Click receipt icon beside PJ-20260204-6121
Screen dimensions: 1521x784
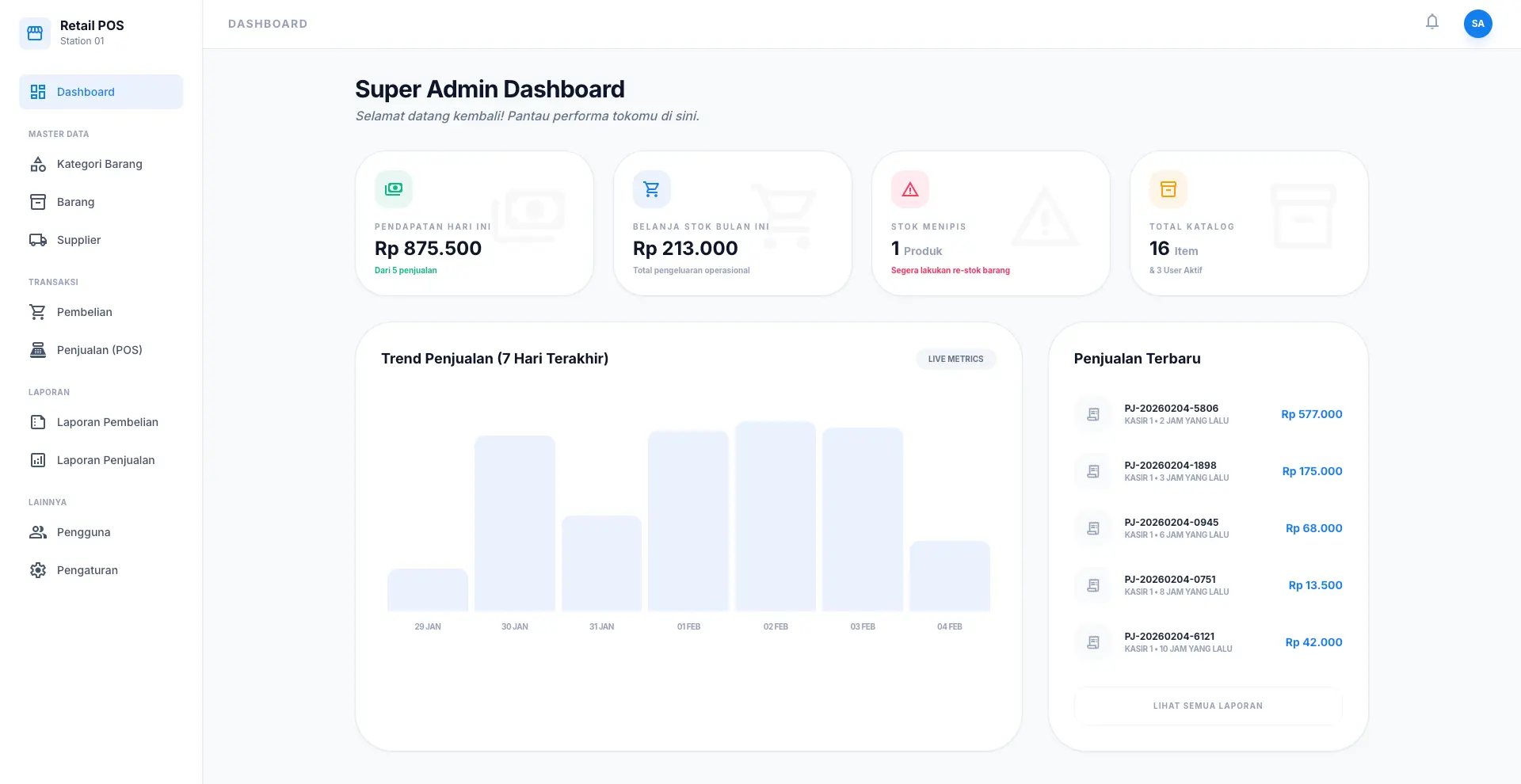(1093, 642)
